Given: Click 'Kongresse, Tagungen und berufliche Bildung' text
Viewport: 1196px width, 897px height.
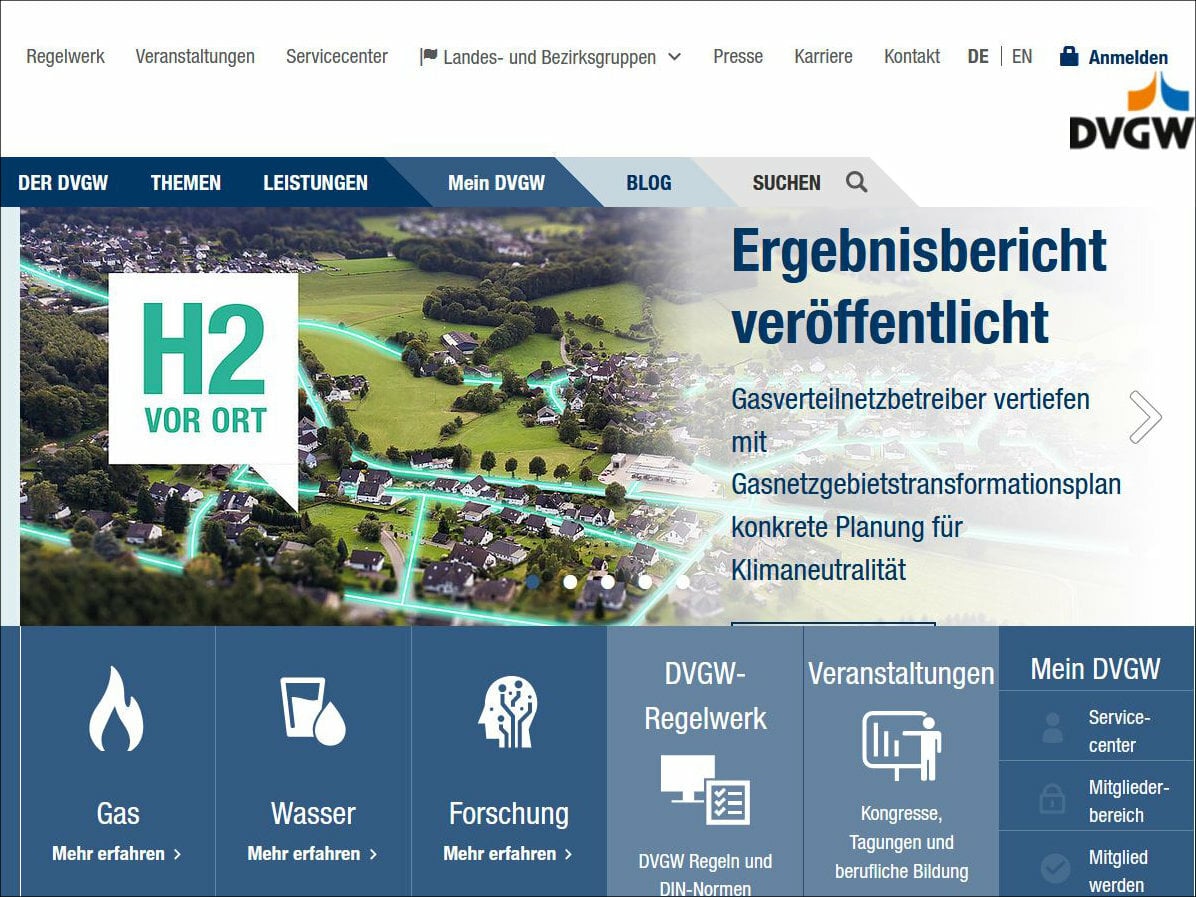Looking at the screenshot, I should (x=902, y=842).
